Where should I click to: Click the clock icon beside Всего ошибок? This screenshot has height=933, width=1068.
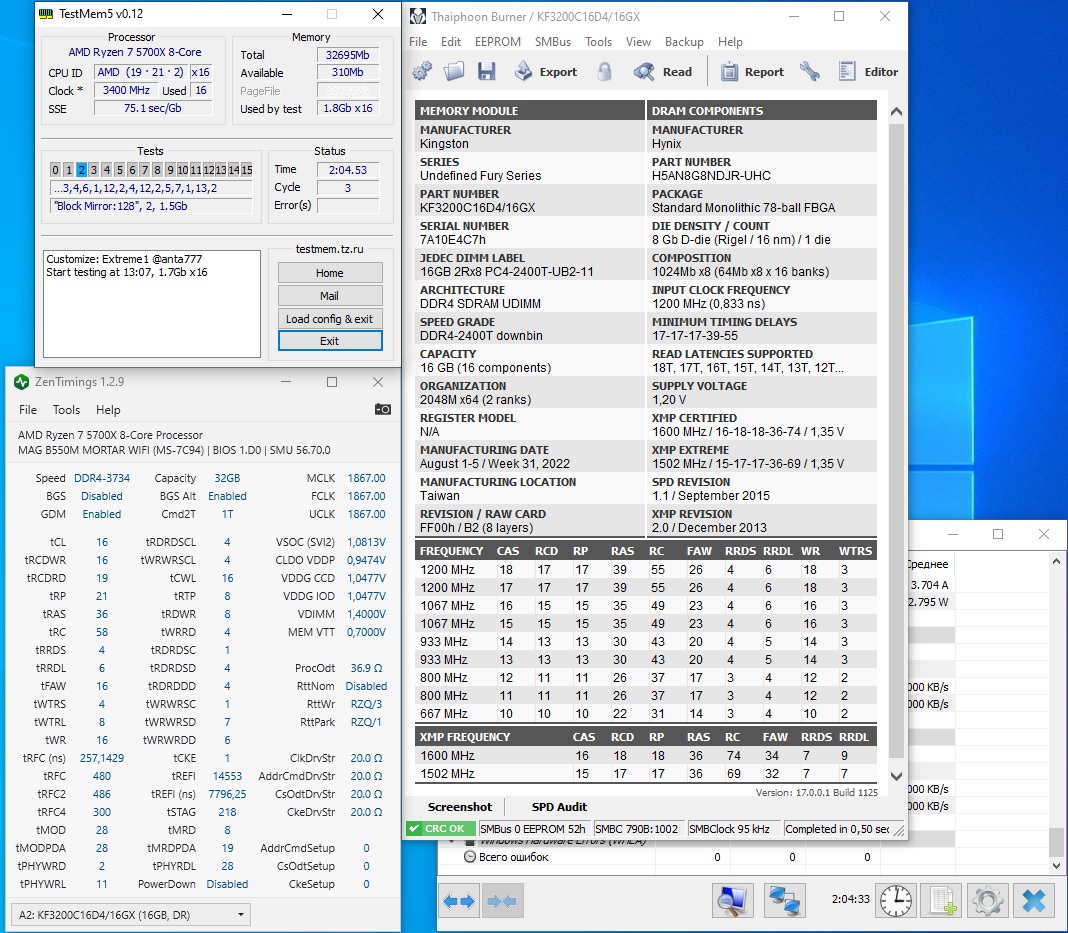pyautogui.click(x=469, y=857)
